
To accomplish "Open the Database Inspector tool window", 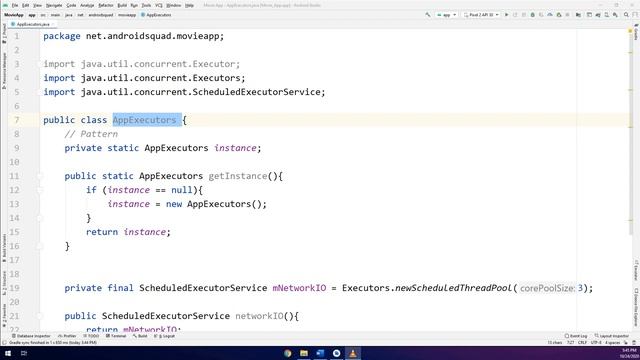I will coord(31,336).
